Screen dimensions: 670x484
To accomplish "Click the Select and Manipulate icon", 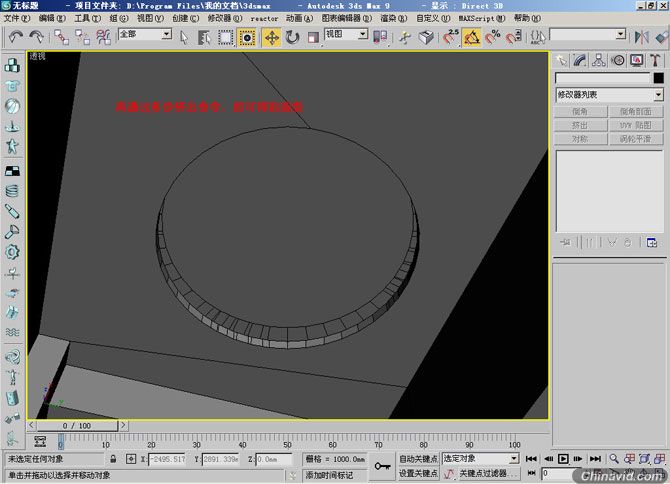I will pyautogui.click(x=405, y=38).
